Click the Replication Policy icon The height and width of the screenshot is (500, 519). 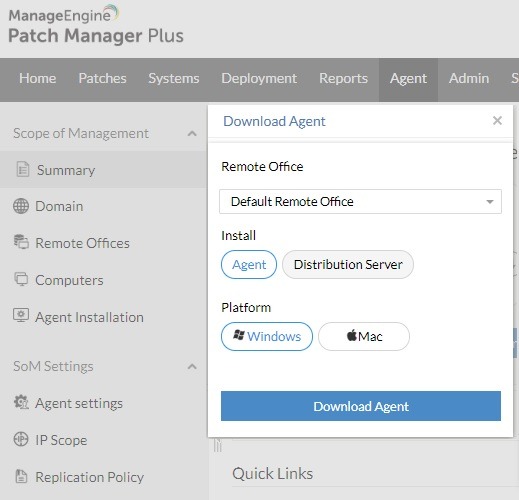coord(21,476)
